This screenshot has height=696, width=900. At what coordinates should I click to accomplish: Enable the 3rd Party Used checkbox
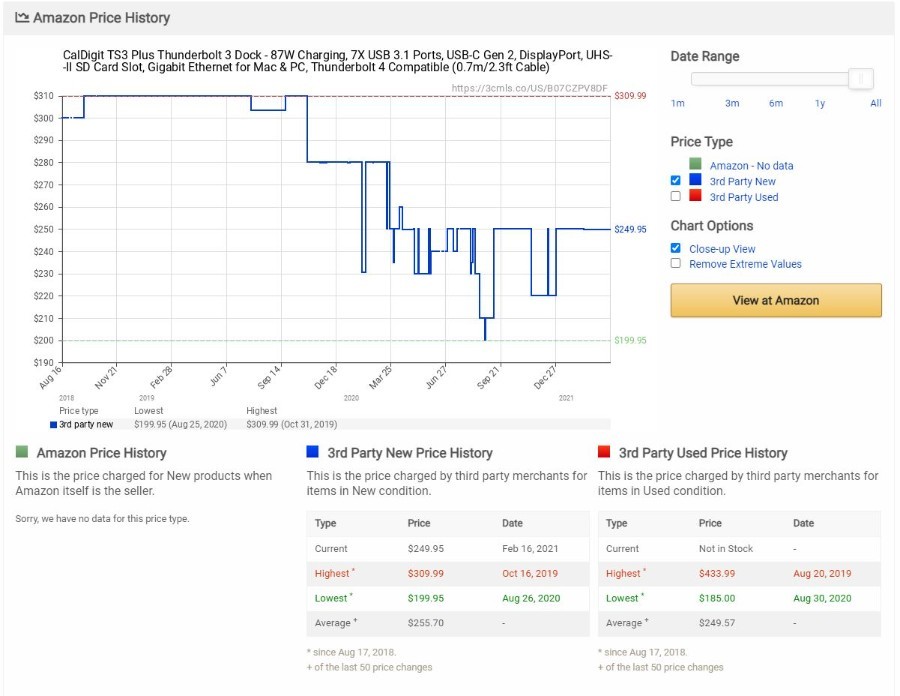(676, 196)
